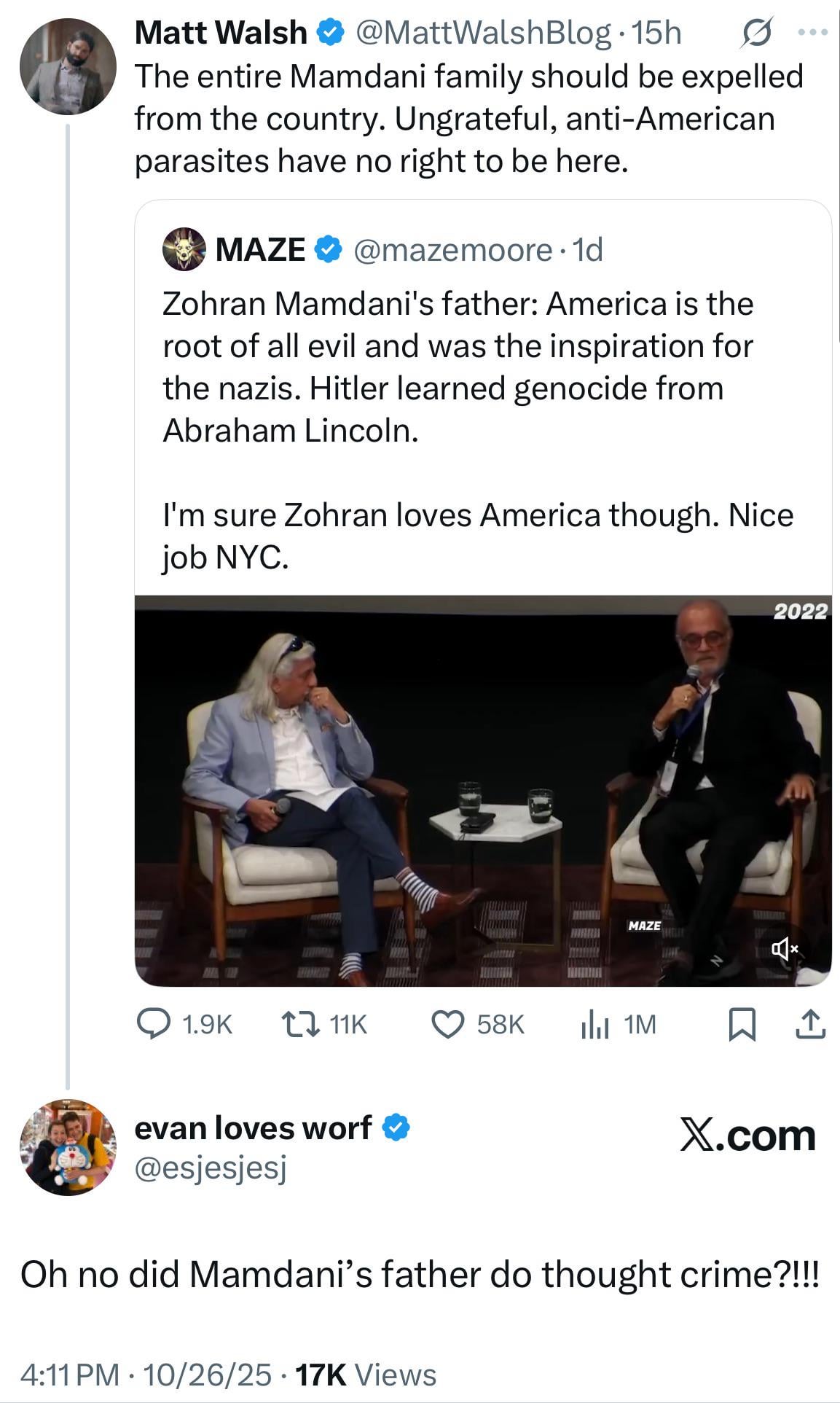
Task: Click the @mazemoore handle
Action: (452, 250)
